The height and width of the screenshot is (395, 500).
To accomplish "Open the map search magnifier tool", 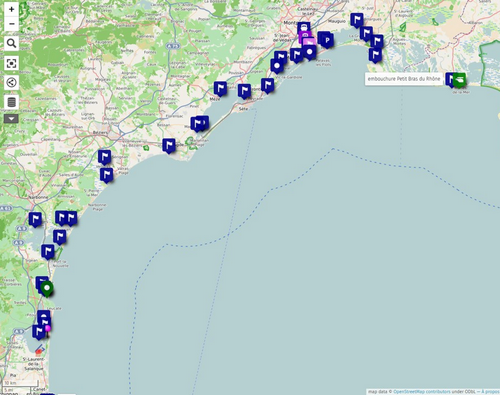I will pyautogui.click(x=11, y=43).
